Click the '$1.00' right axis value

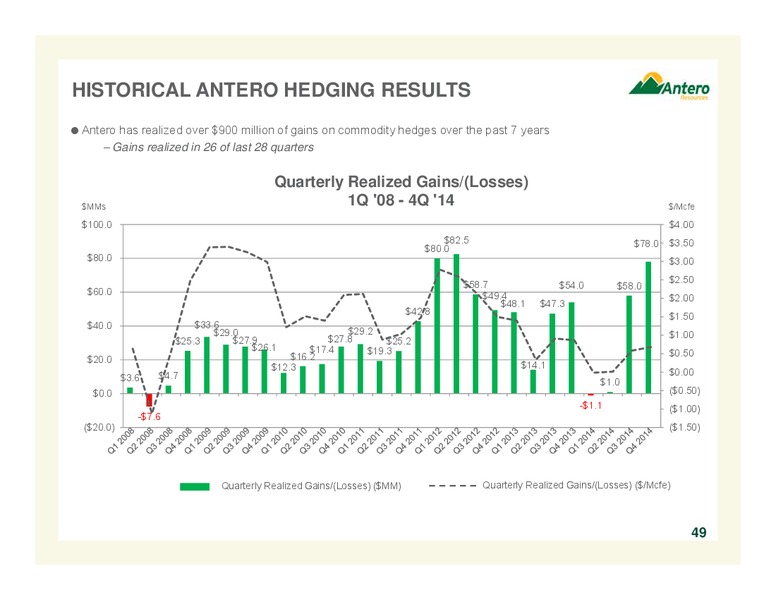[681, 335]
